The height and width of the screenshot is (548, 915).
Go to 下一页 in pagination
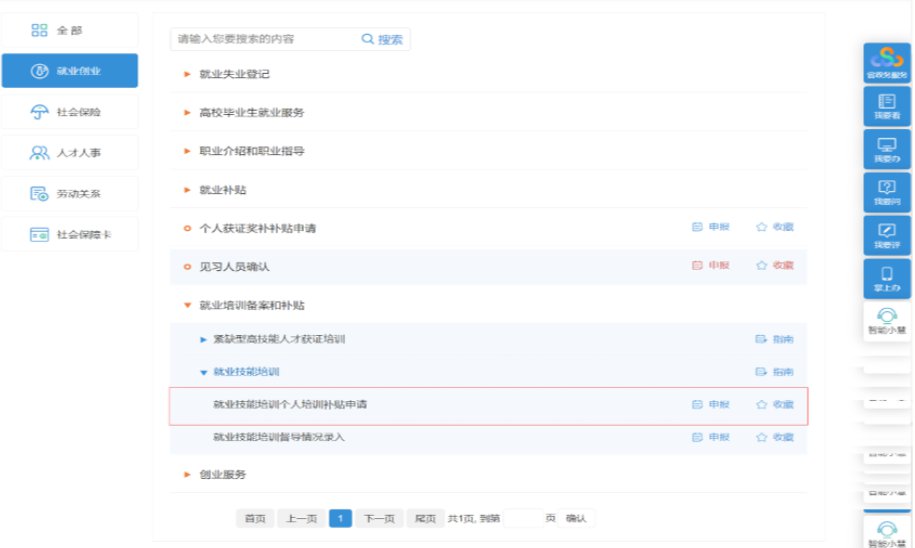click(x=377, y=518)
